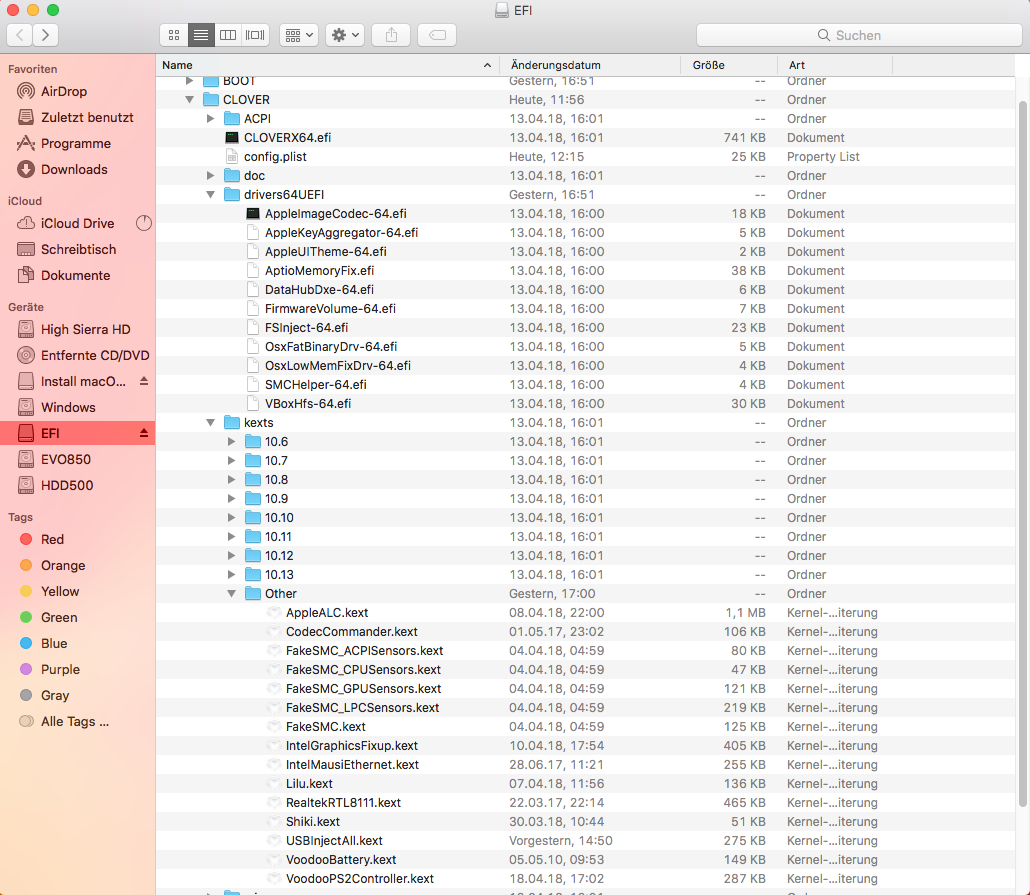
Task: Expand the 10.13 kexts folder
Action: pos(231,575)
